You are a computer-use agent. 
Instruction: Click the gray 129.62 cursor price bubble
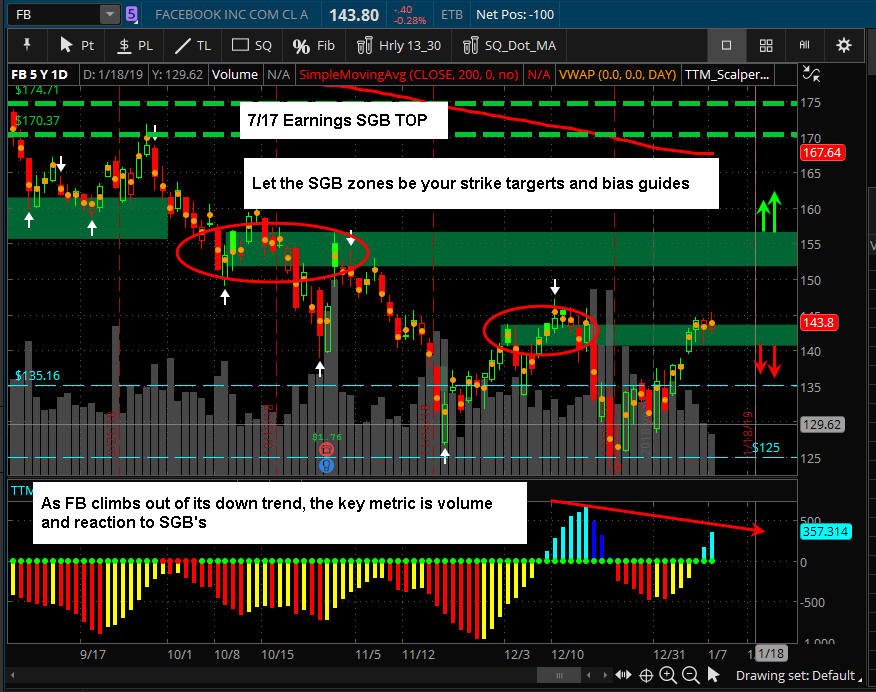822,424
